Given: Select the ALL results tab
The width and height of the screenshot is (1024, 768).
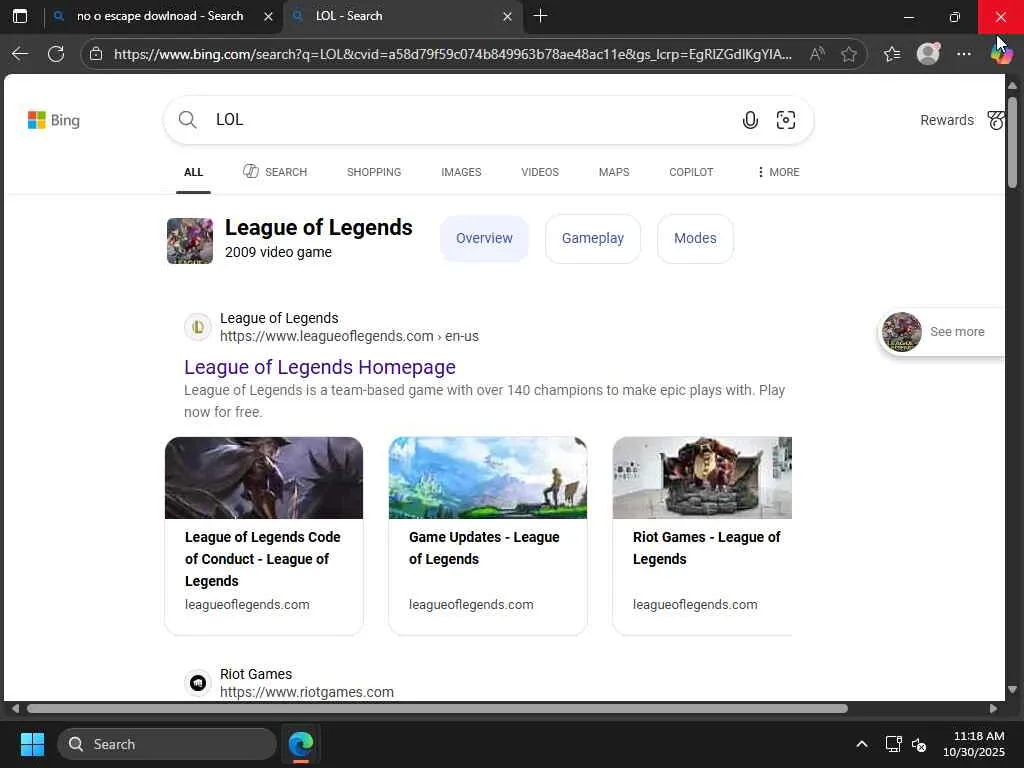Looking at the screenshot, I should tap(193, 172).
